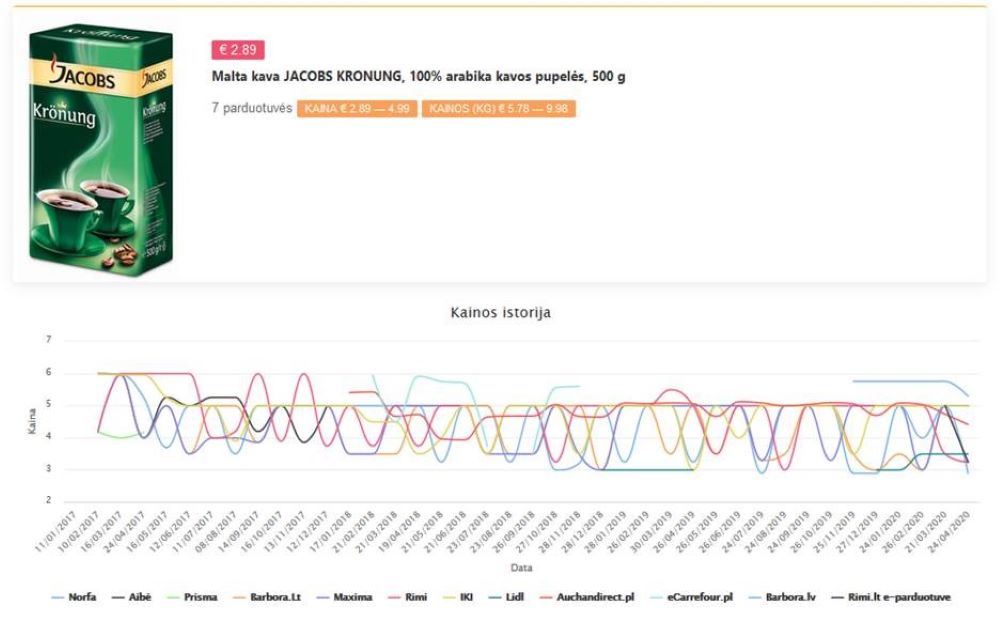Toggle the Barbora.Lt series in the legend

click(x=267, y=598)
